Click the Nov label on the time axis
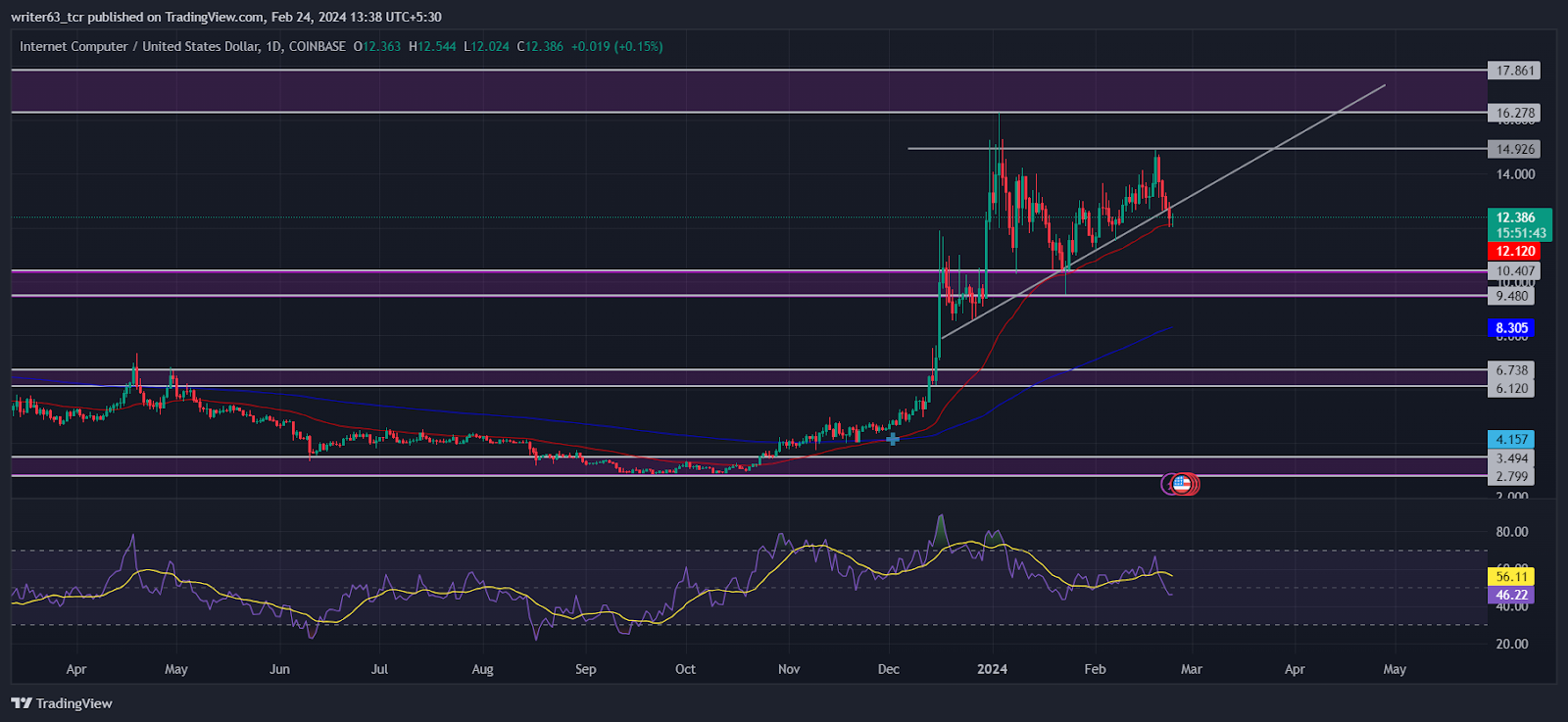Screen dimensions: 1568x722 coord(789,669)
